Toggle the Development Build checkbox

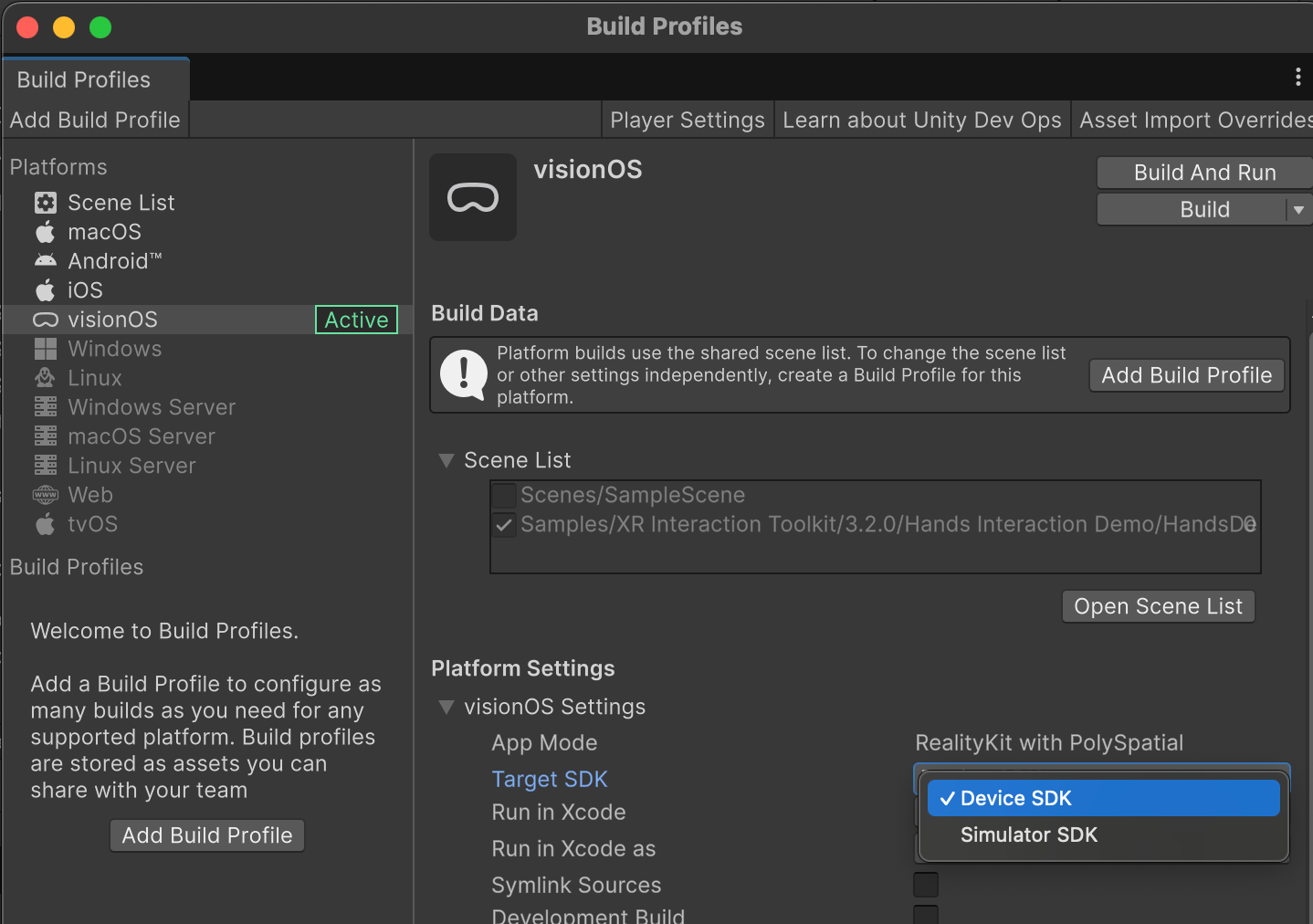point(926,915)
